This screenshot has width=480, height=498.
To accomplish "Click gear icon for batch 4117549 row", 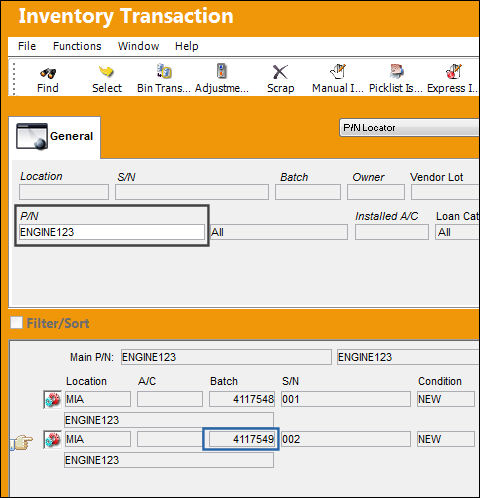I will point(53,439).
